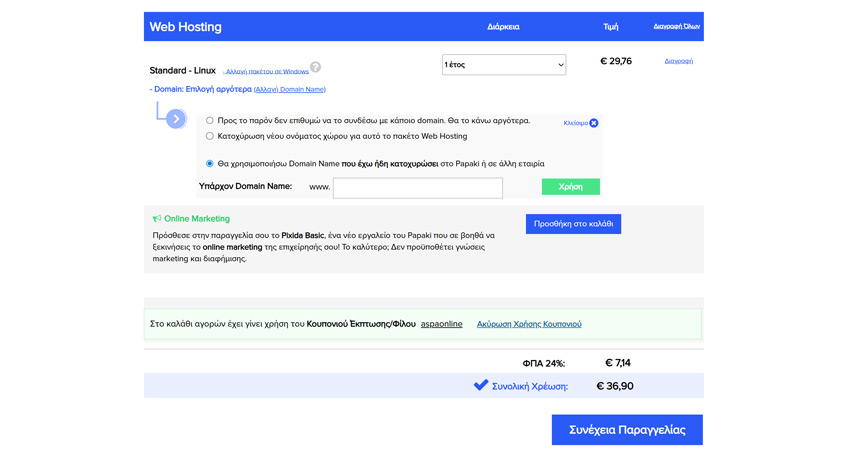This screenshot has height=451, width=850.
Task: Click the Προσθήκη στο καλάθι button
Action: pos(573,224)
